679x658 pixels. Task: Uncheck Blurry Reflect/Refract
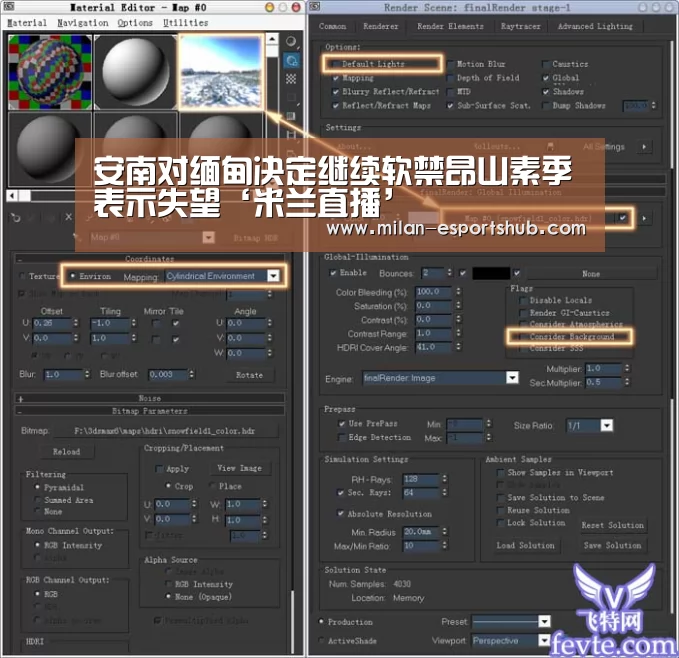click(x=336, y=92)
